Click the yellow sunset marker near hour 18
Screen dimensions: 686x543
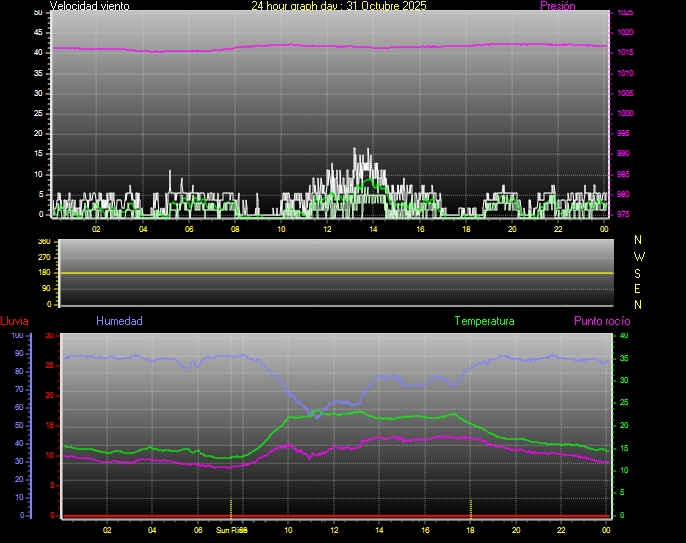471,507
